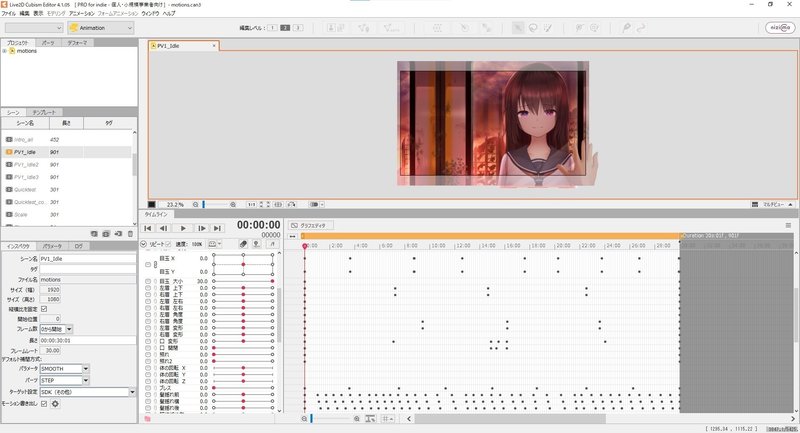Screen dimensions: 800x433
Task: Click the new scene icon in scene list
Action: click(94, 234)
